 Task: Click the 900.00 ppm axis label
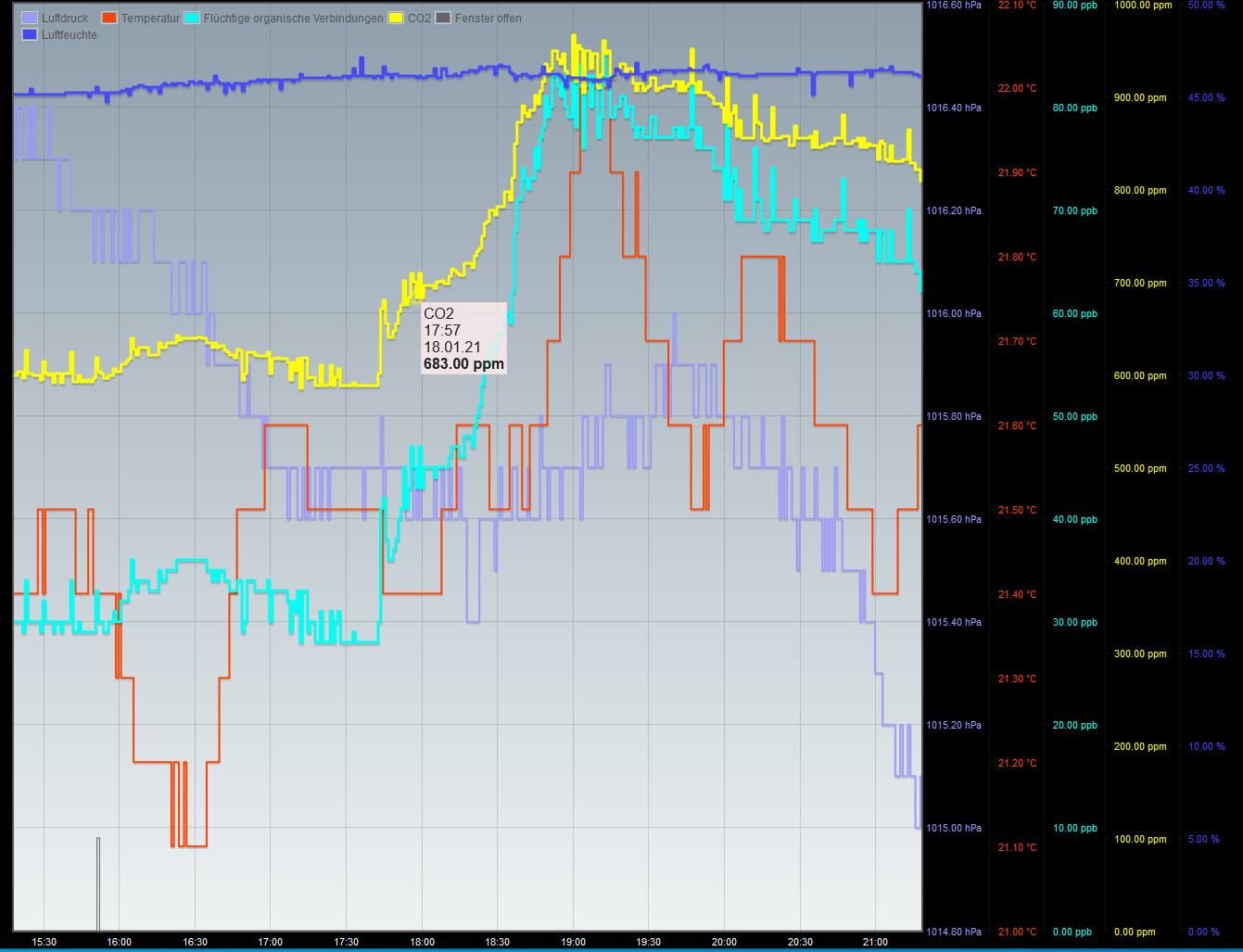[x=1140, y=97]
